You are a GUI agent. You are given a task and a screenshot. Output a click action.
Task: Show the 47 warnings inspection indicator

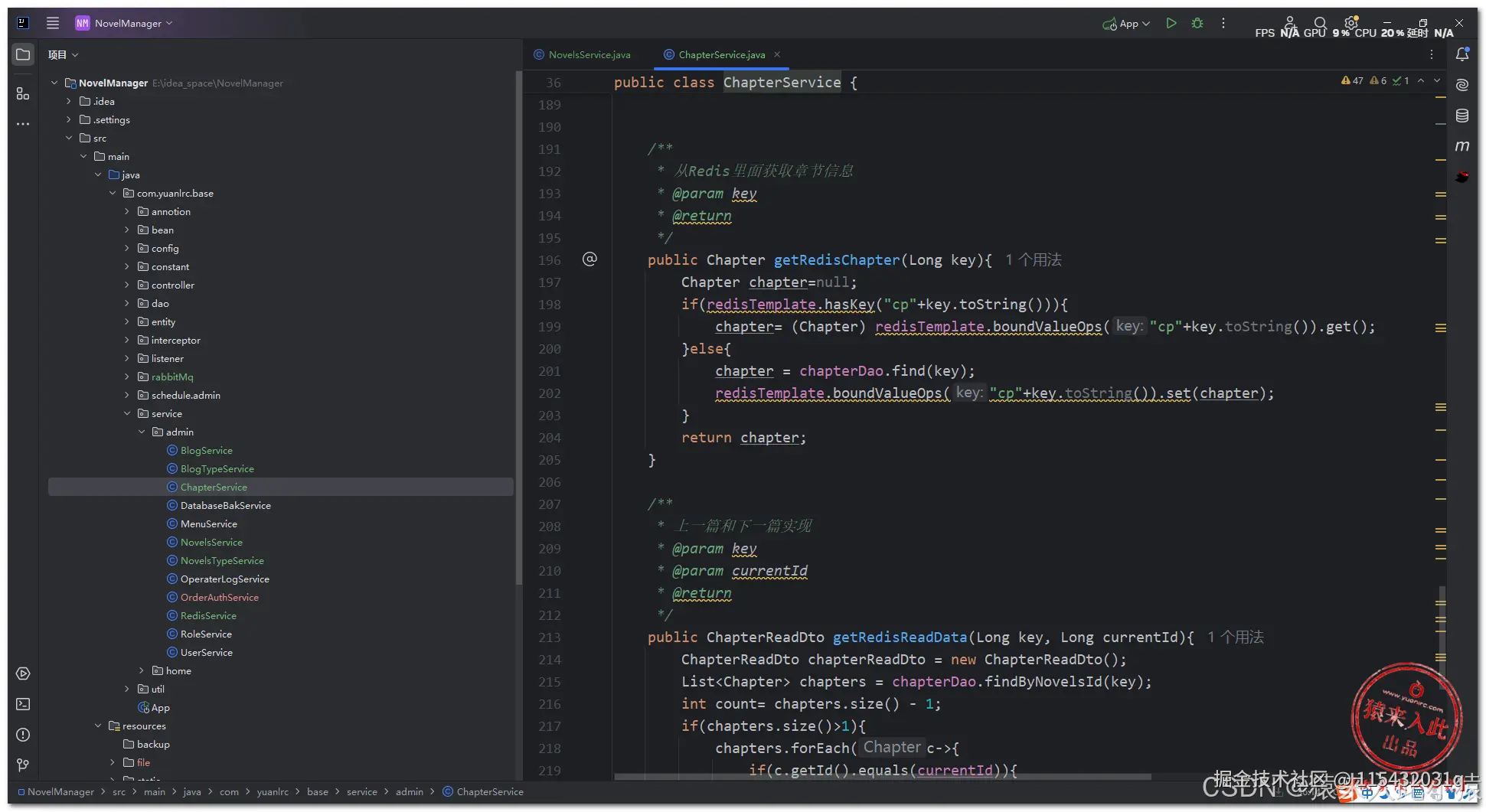coord(1352,80)
